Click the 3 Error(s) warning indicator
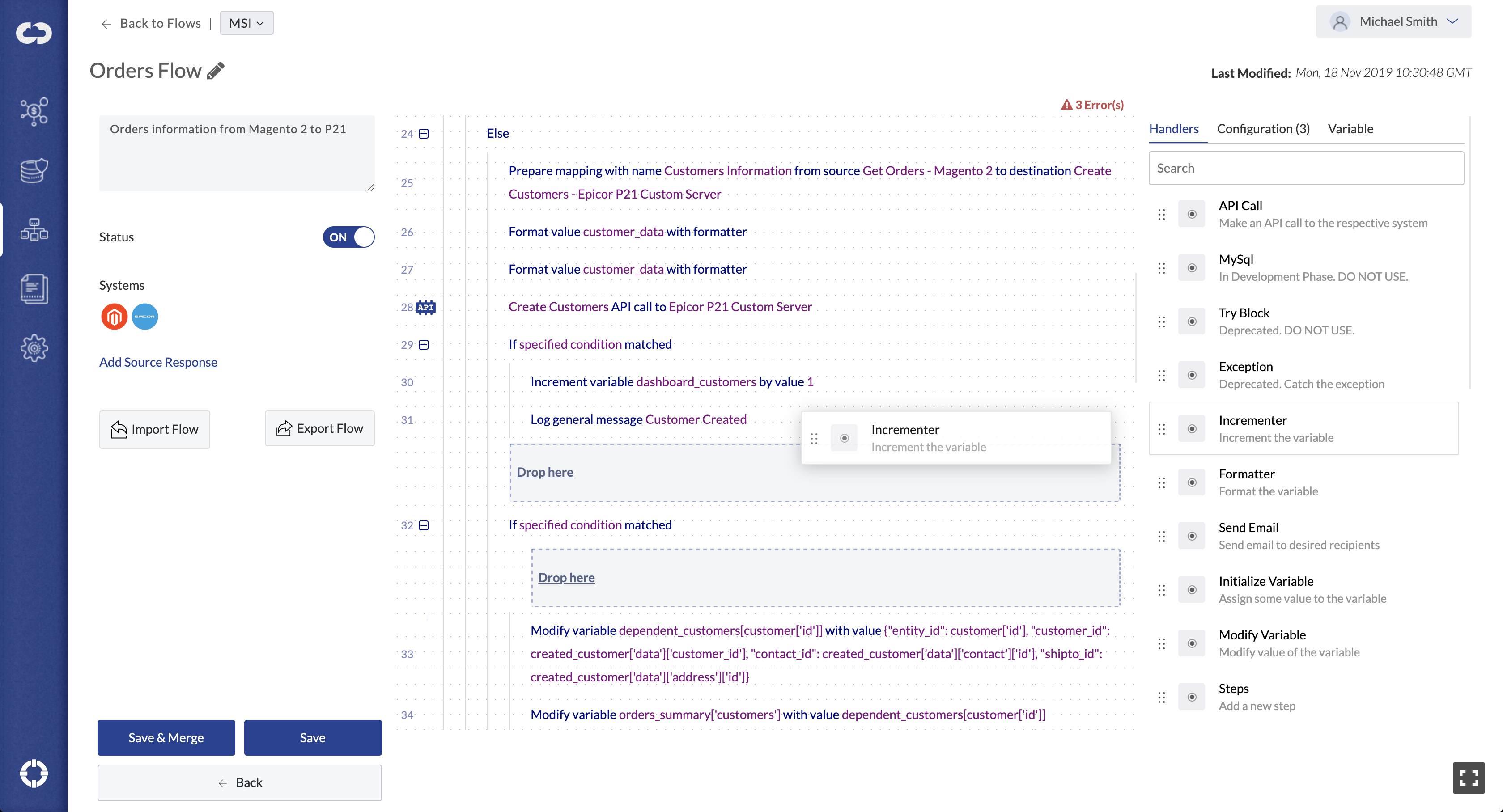Screen dimensions: 1503x812 pos(1091,105)
